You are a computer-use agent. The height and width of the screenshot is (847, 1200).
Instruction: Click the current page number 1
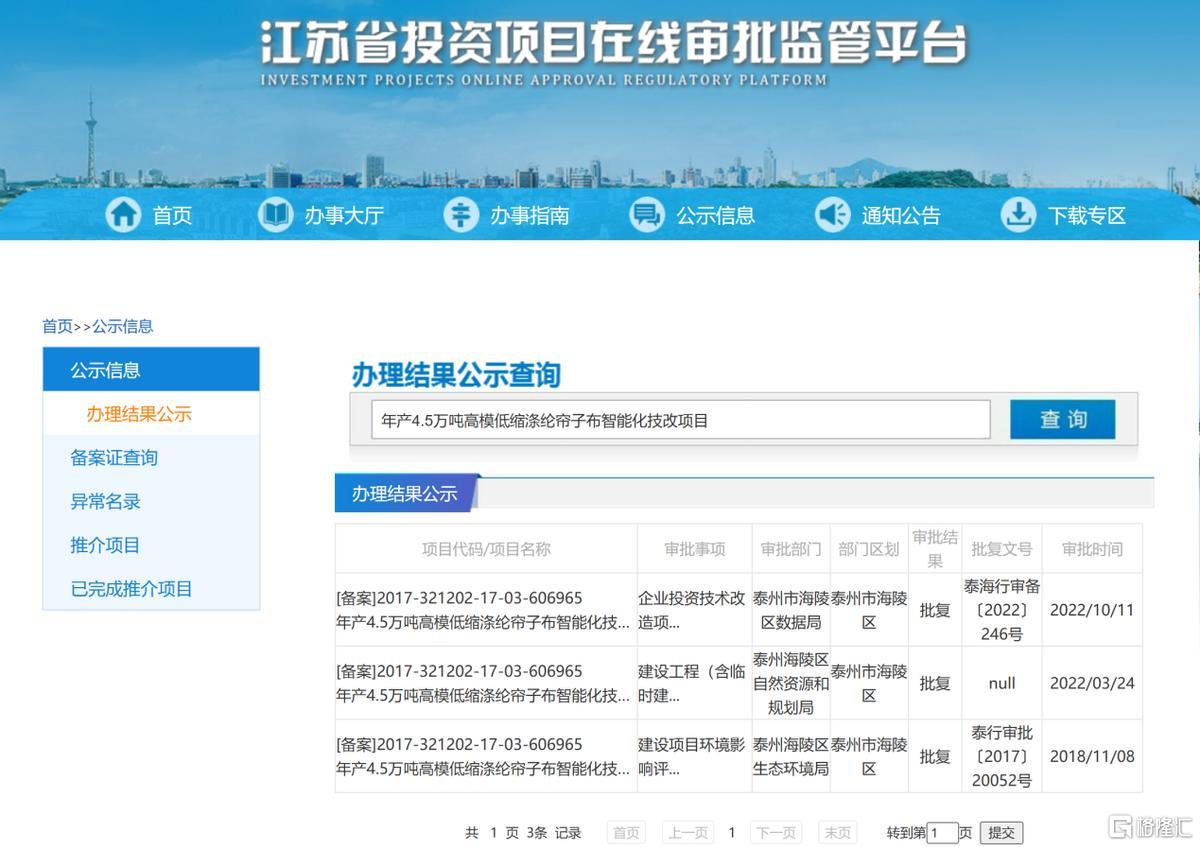pos(732,832)
